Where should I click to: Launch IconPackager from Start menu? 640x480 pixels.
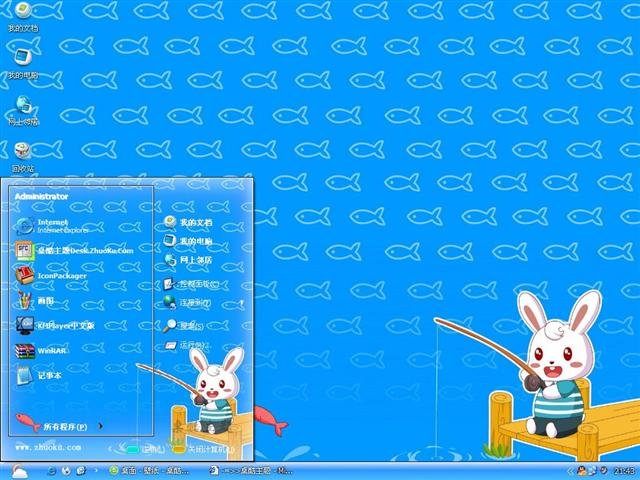tap(51, 276)
